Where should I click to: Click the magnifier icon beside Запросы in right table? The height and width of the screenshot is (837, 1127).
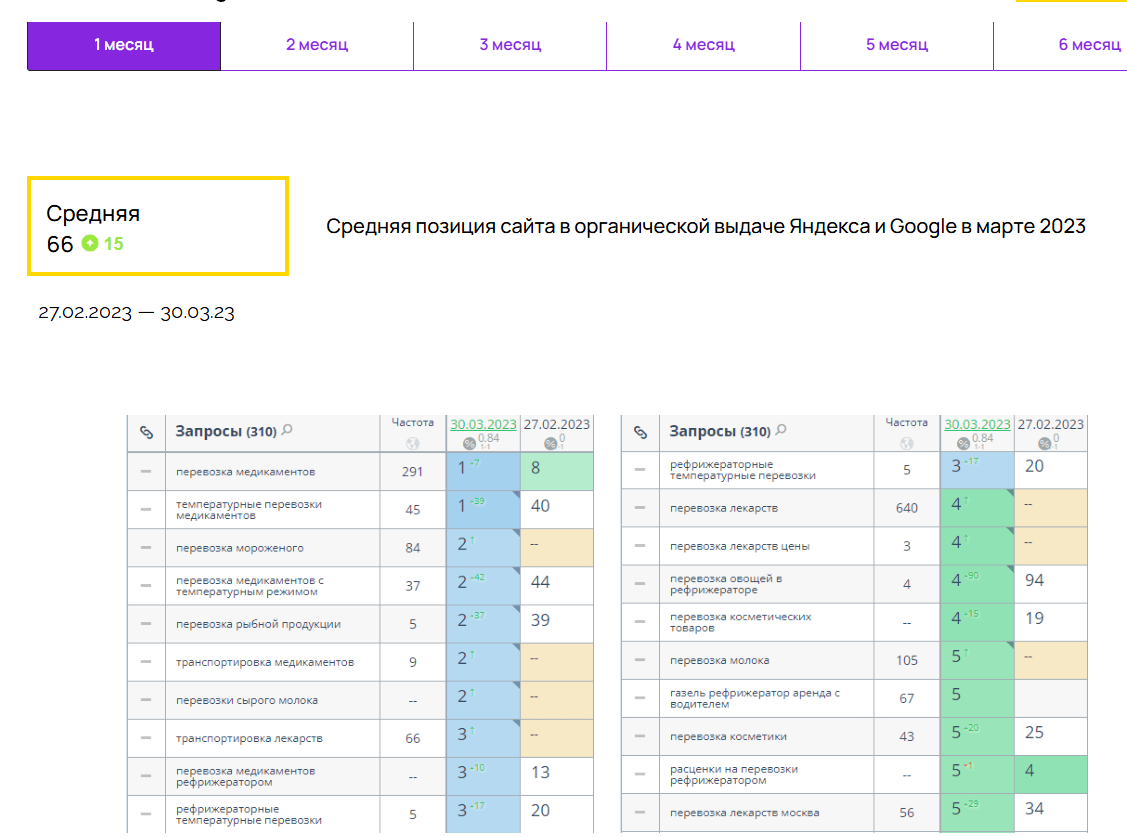(x=781, y=430)
